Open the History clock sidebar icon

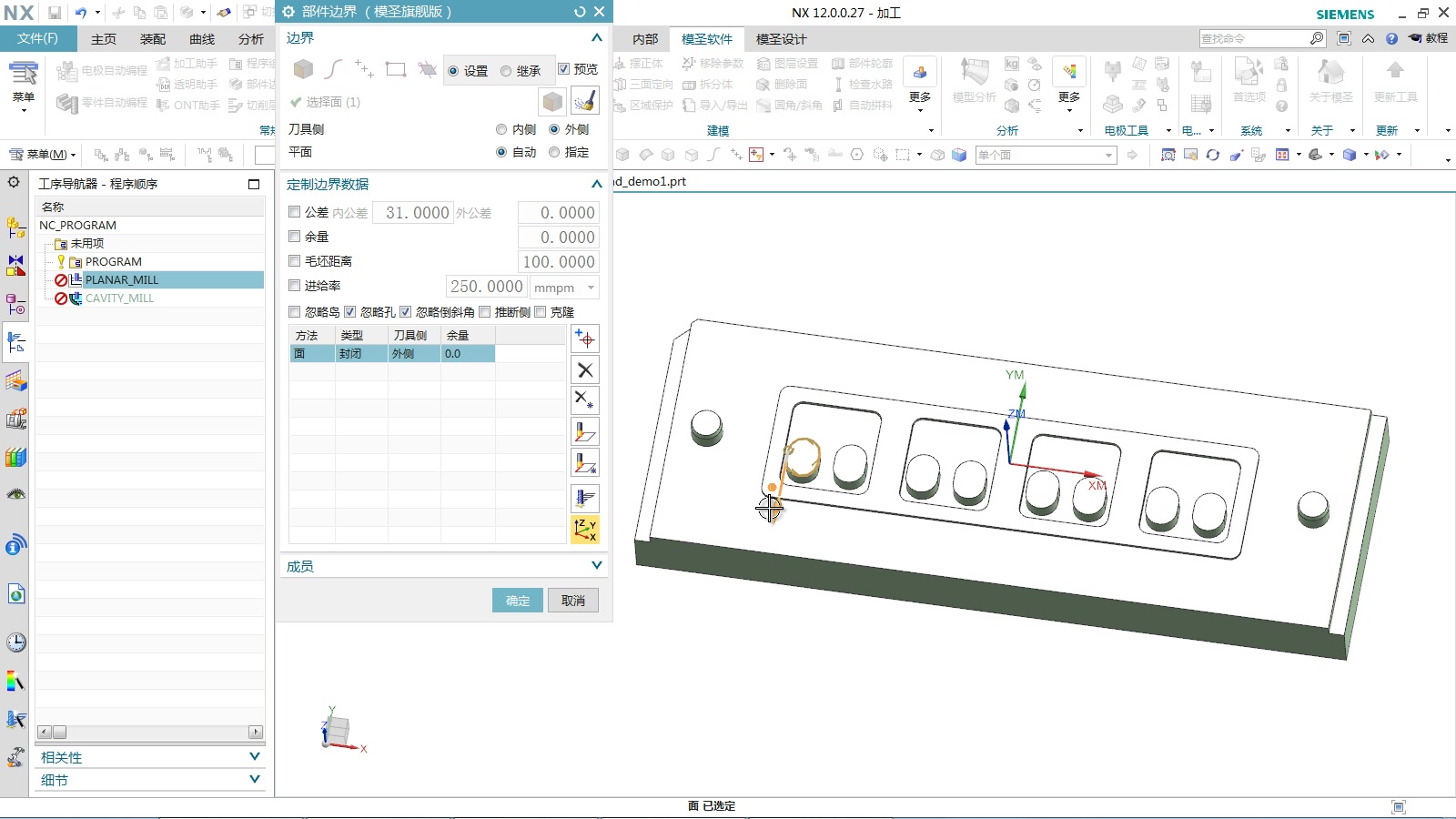tap(15, 642)
